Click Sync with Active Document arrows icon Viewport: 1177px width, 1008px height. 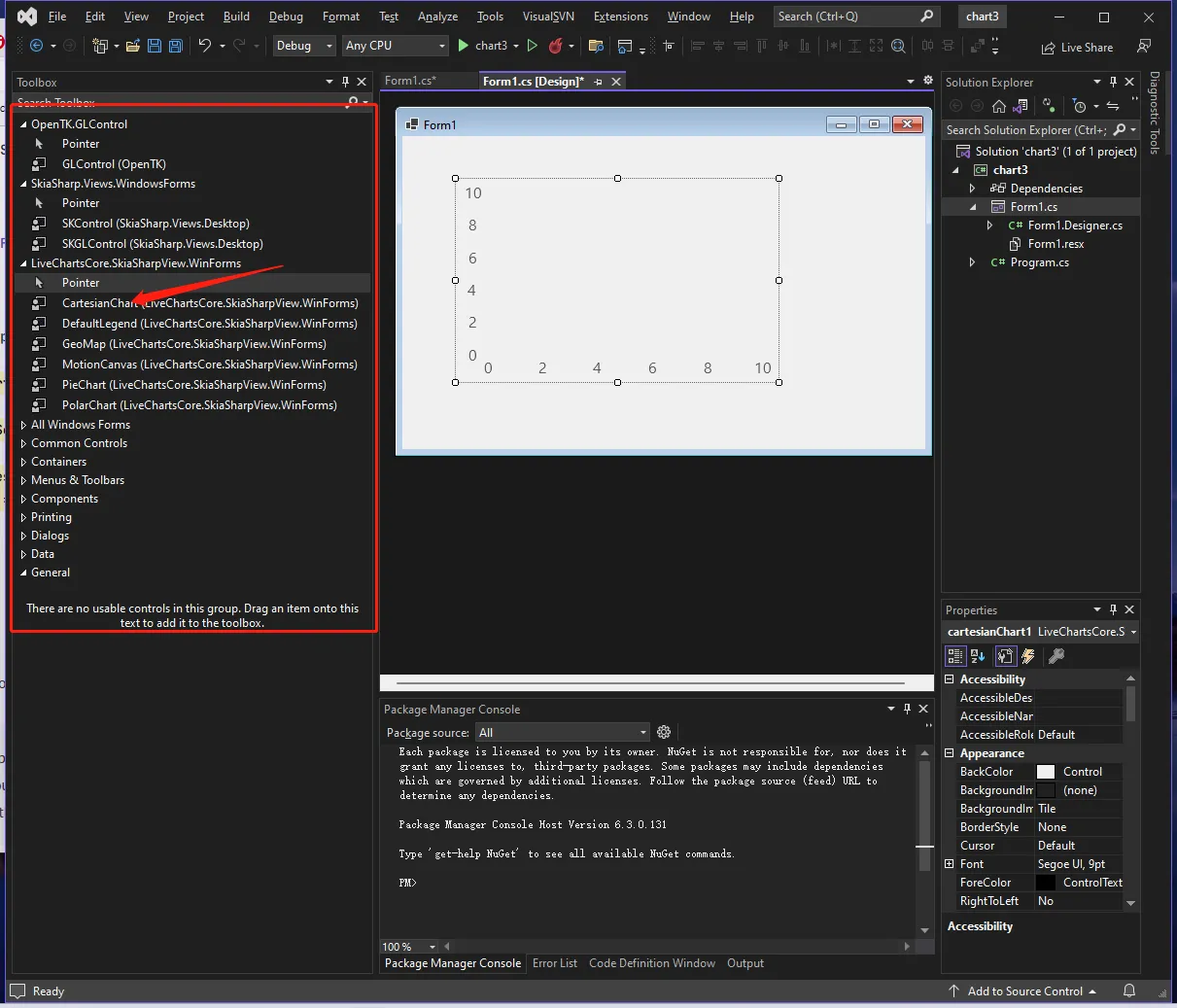1113,106
